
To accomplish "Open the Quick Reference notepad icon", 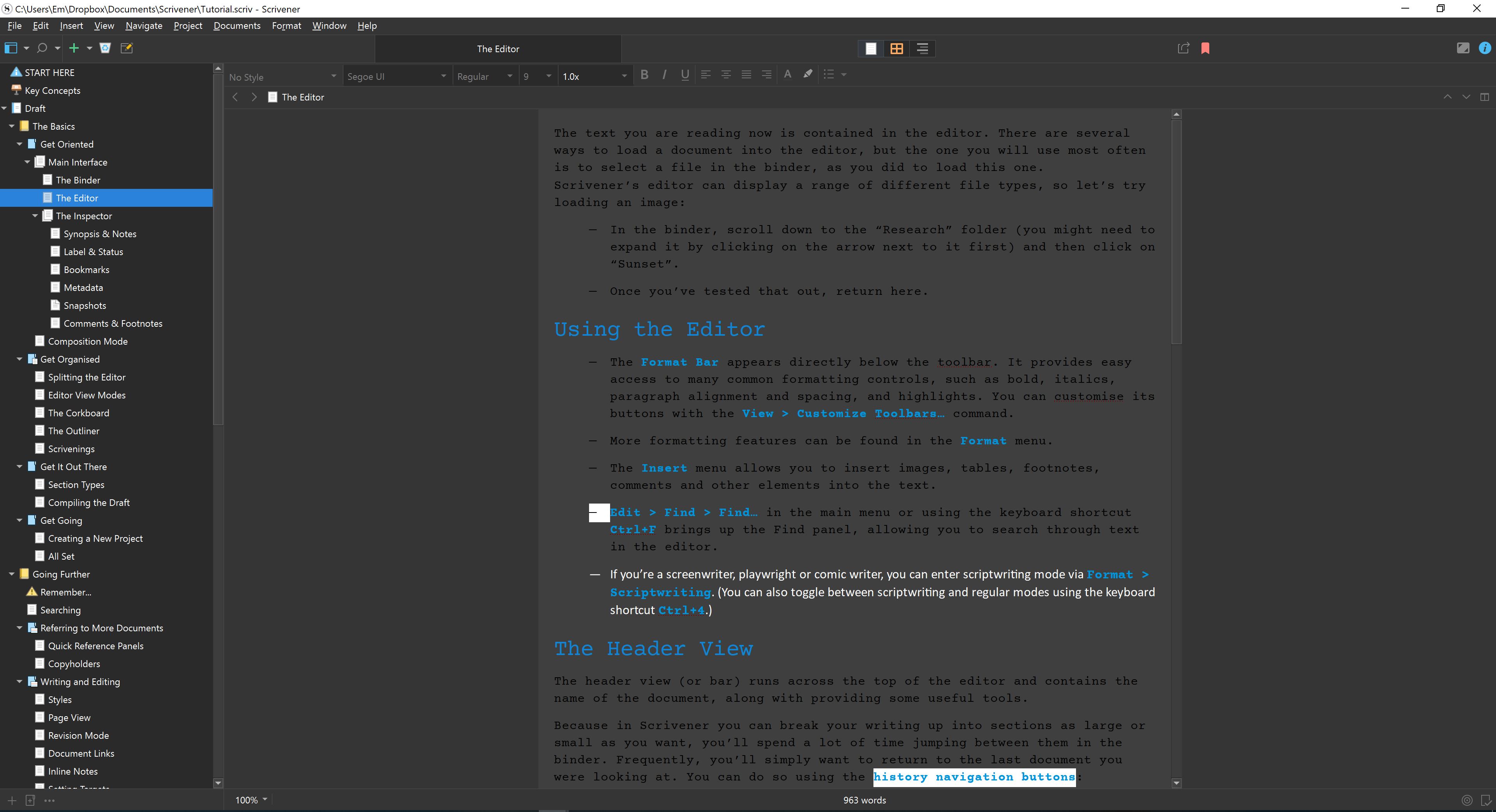I will click(x=127, y=48).
